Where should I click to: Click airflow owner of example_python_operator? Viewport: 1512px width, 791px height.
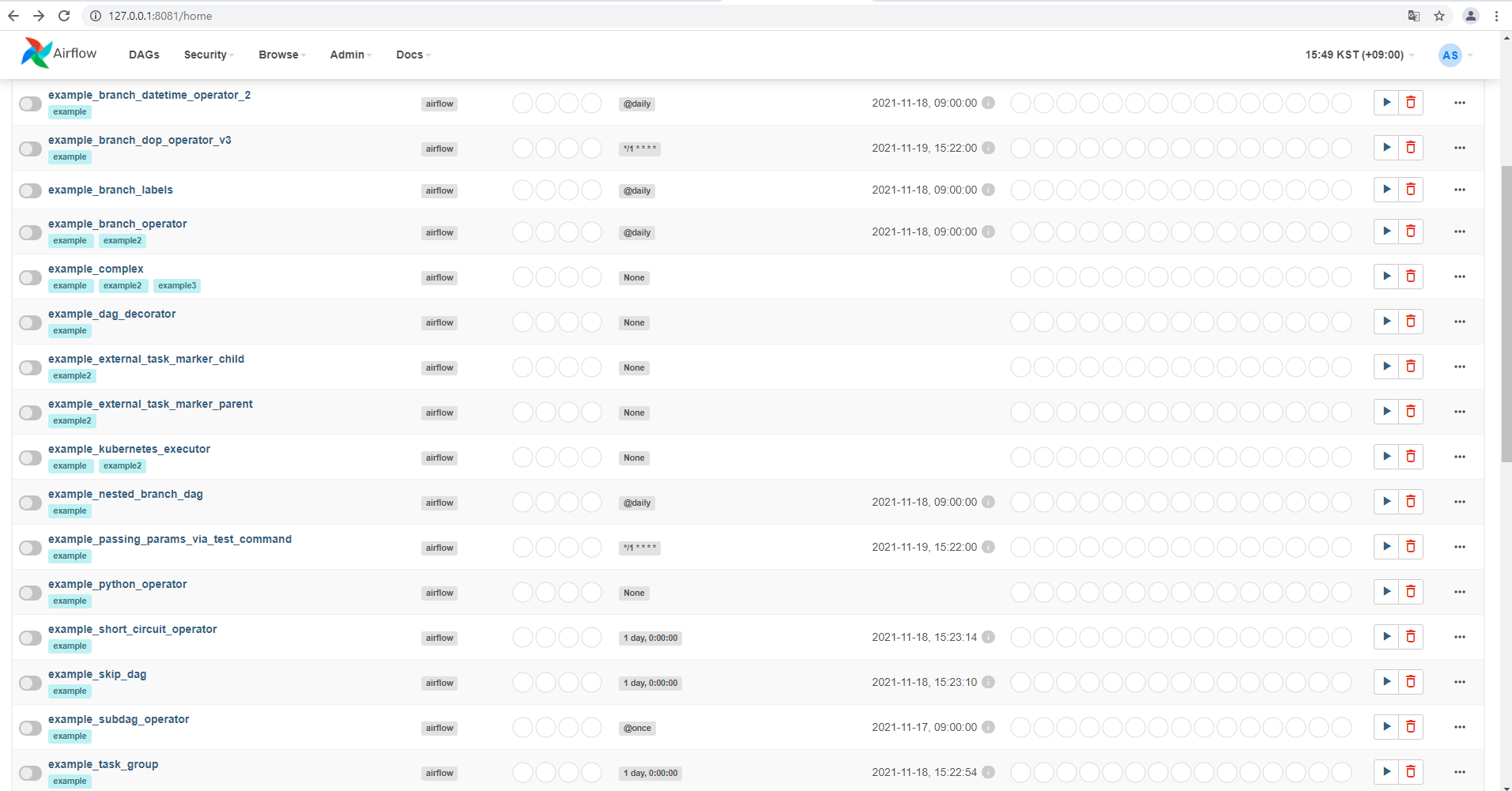tap(439, 593)
